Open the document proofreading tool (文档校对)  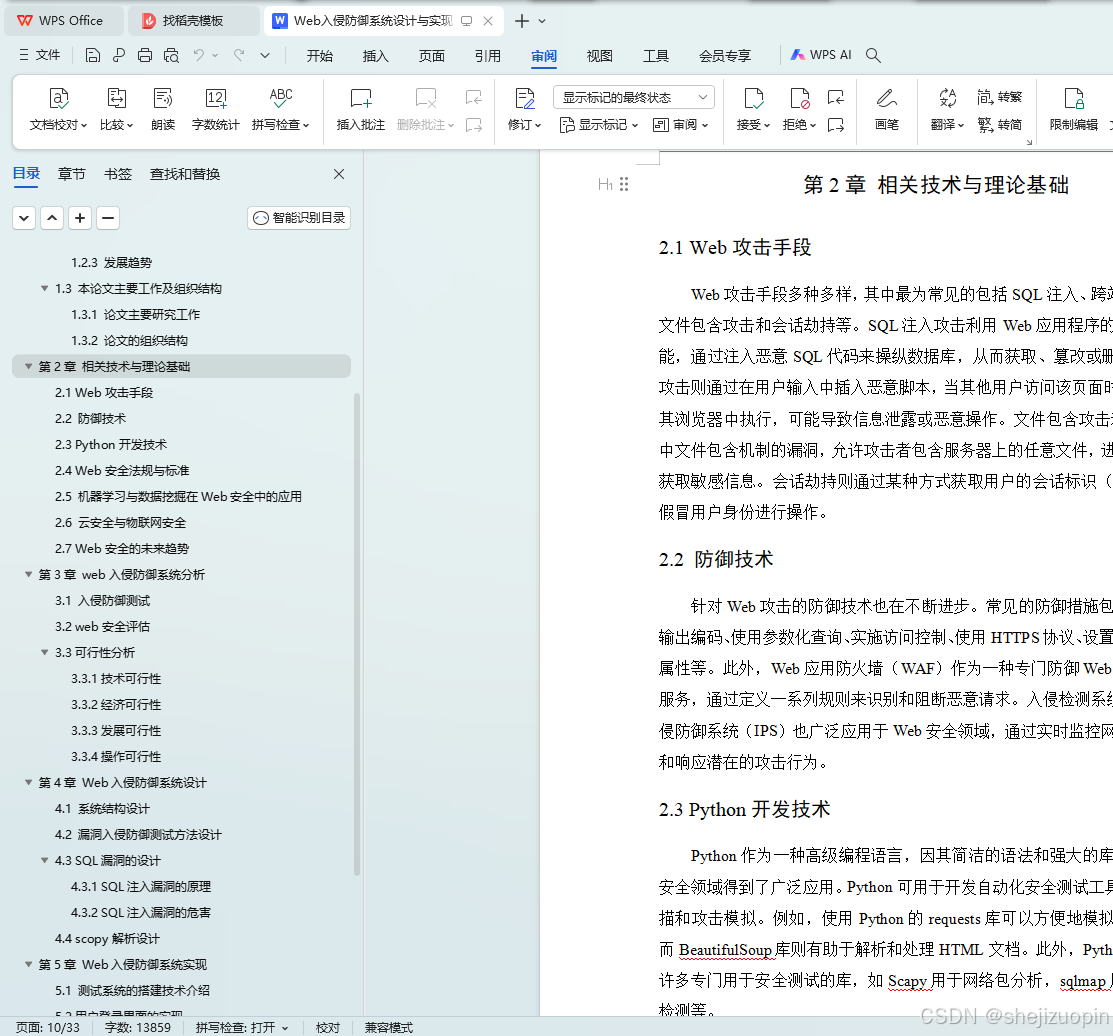pos(58,109)
